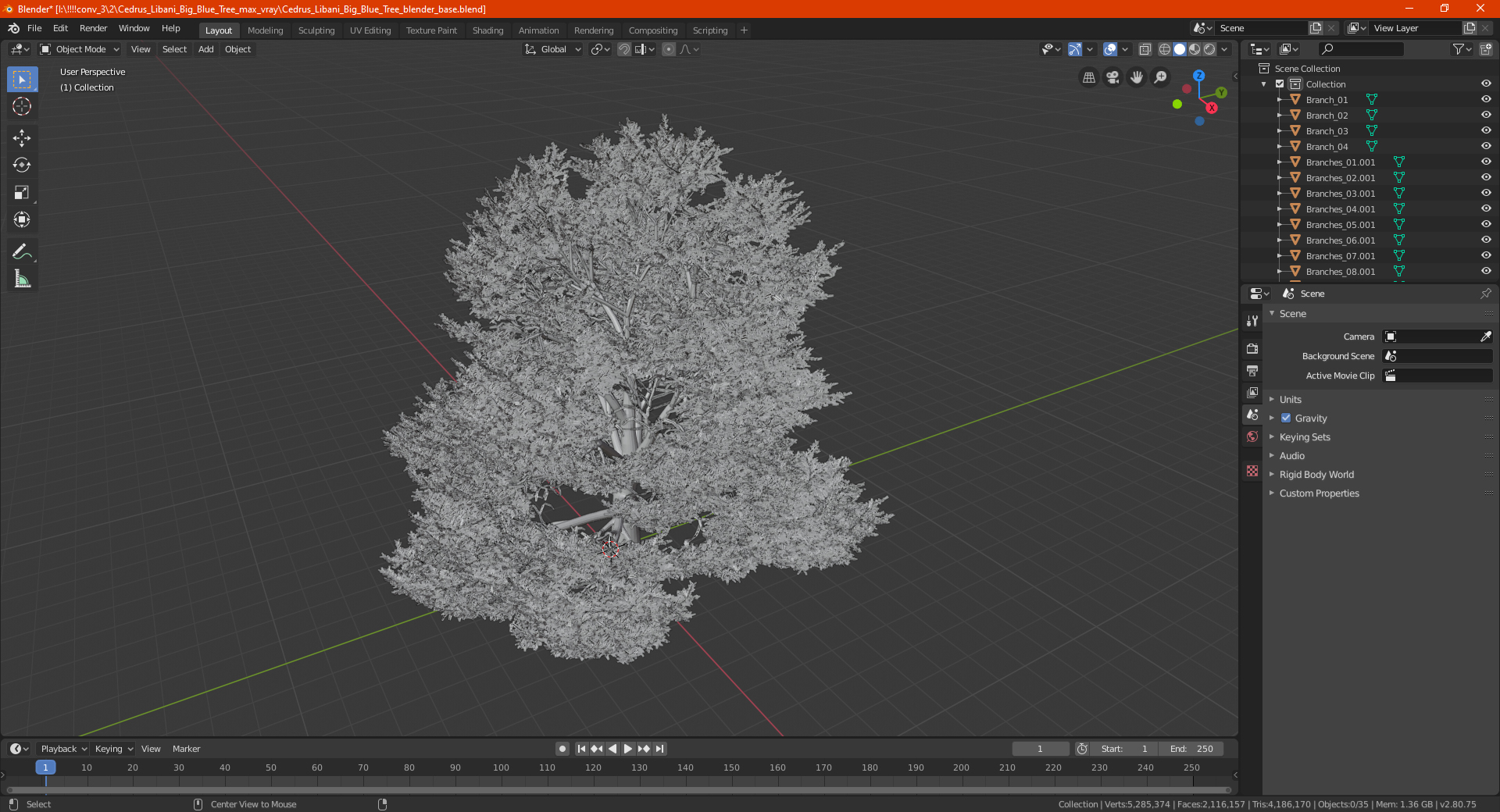Pick camera object with eyedropper icon
The image size is (1500, 812).
coord(1485,337)
